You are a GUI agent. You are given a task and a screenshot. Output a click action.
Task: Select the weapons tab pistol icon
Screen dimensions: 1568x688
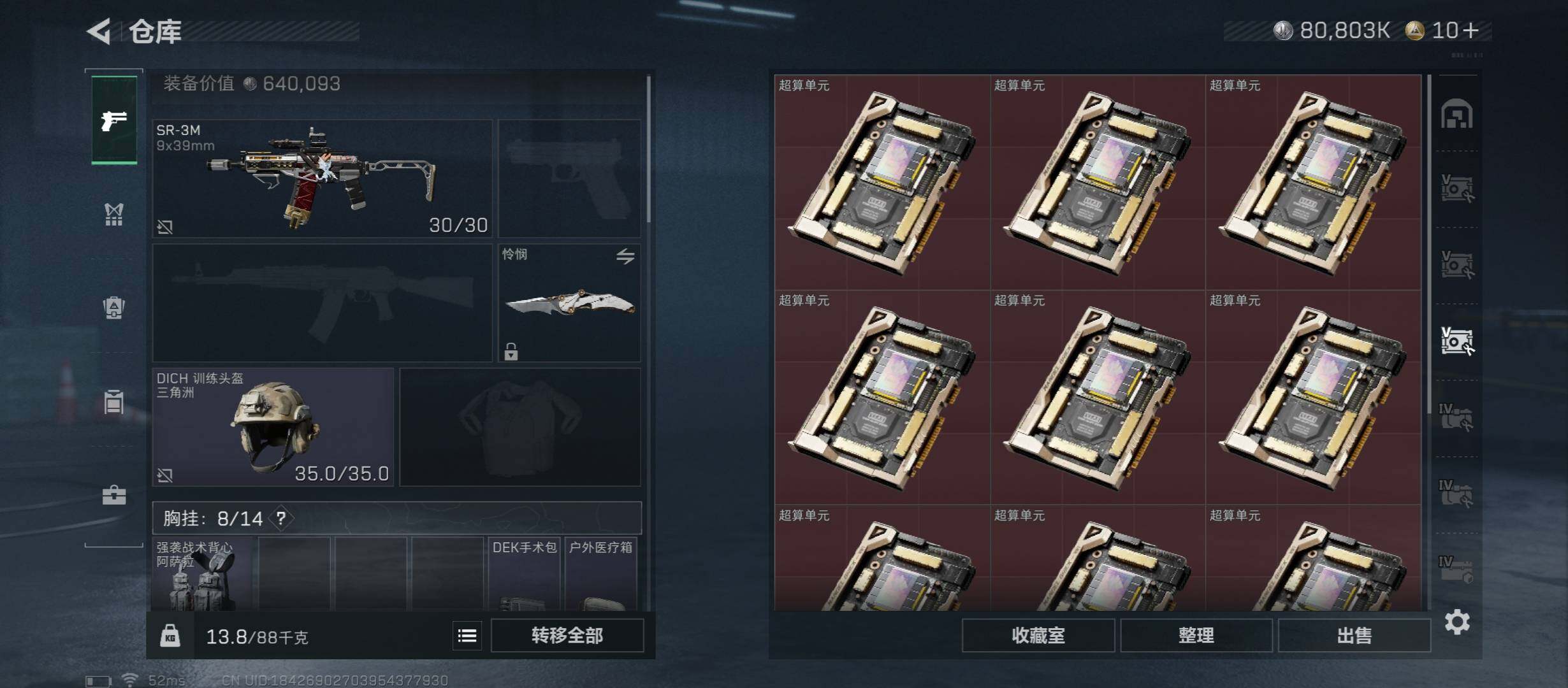(x=114, y=120)
